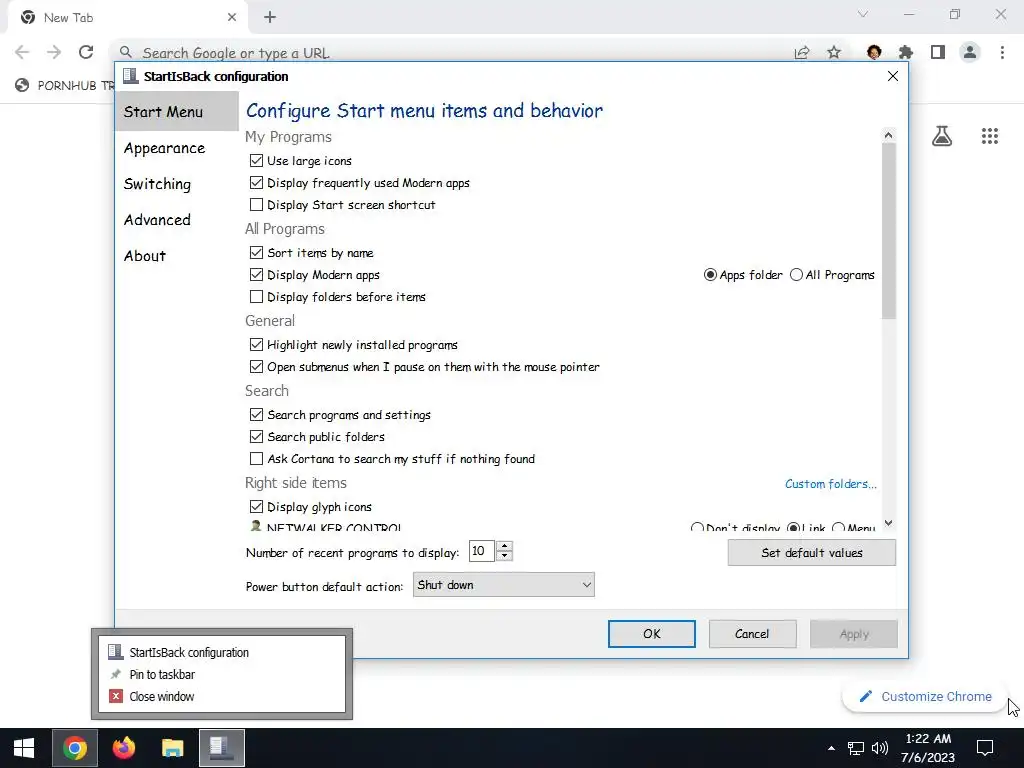1024x768 pixels.
Task: Select the All Programs radio button
Action: (x=796, y=275)
